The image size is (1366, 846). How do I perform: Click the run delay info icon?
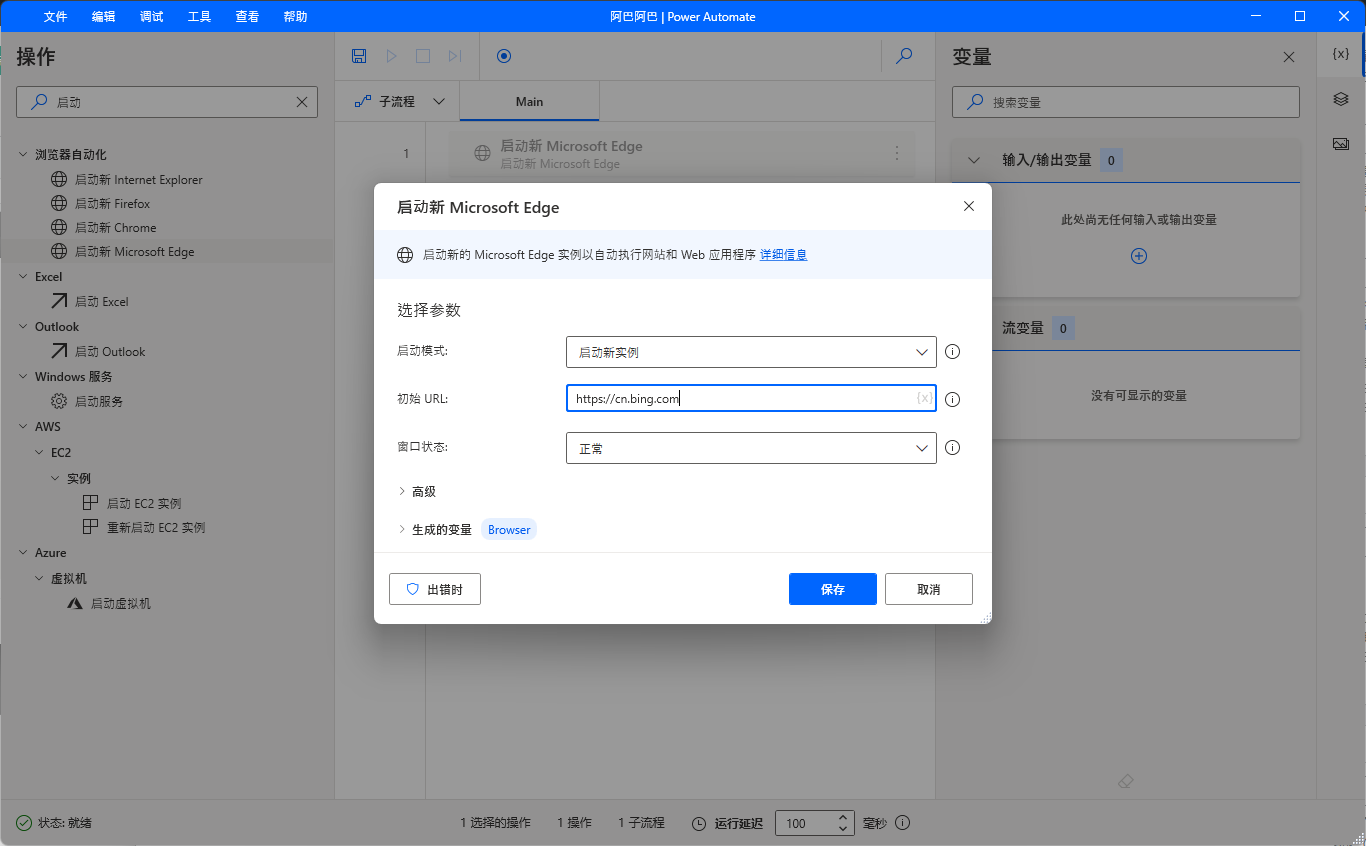903,823
